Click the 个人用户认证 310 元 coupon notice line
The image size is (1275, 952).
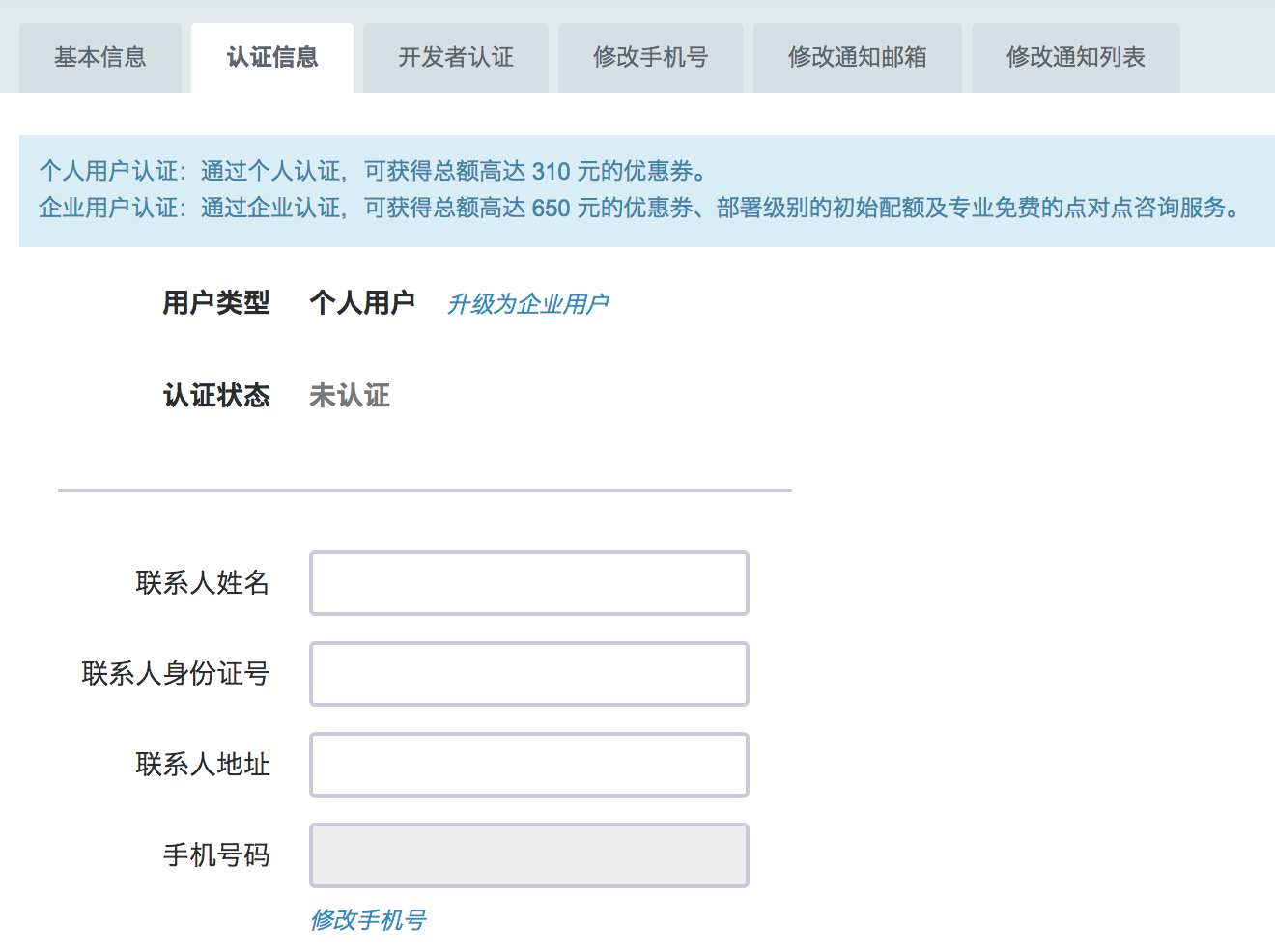point(373,172)
